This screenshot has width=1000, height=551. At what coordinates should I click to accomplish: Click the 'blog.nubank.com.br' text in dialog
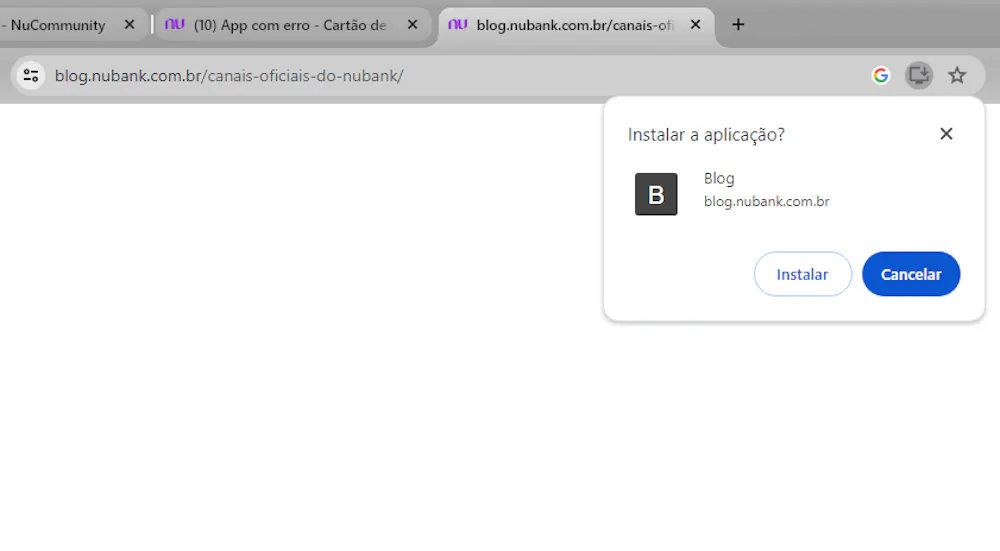[767, 202]
